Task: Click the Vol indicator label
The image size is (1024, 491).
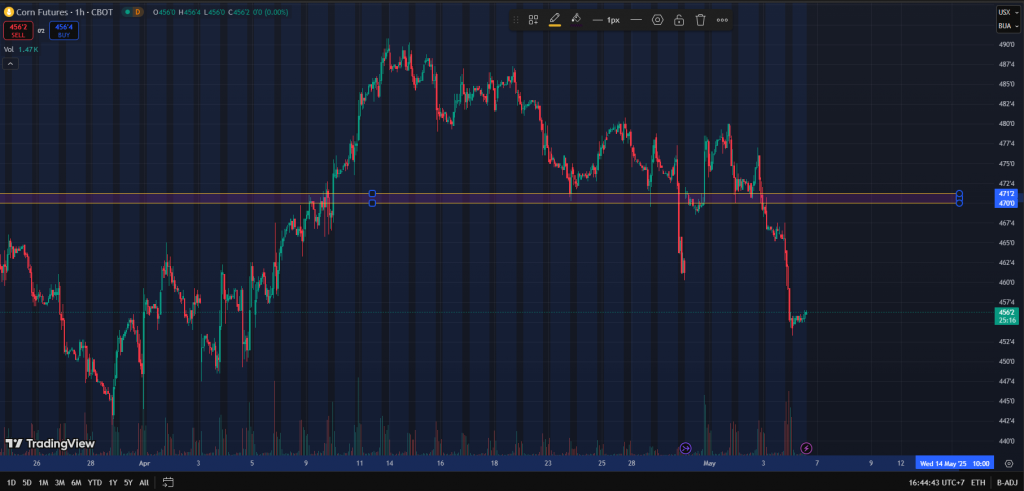Action: tap(9, 49)
